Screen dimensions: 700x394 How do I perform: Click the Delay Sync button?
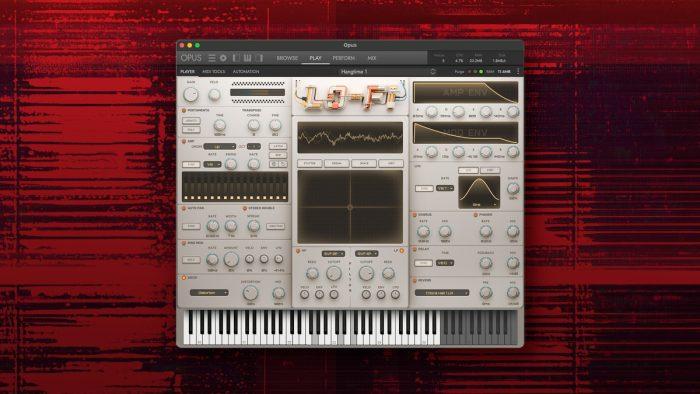click(423, 263)
